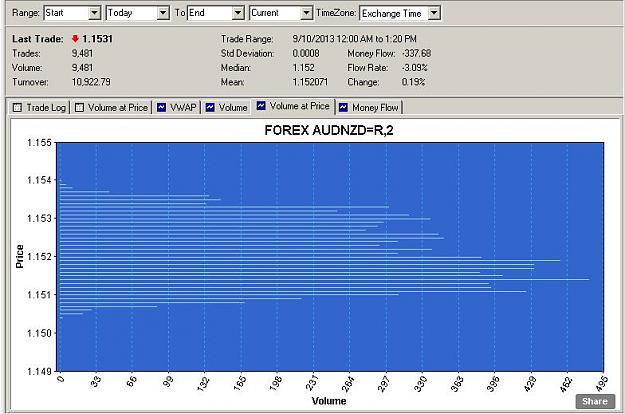Screen dimensions: 625x414
Task: Open the Current dropdown list
Action: 306,13
